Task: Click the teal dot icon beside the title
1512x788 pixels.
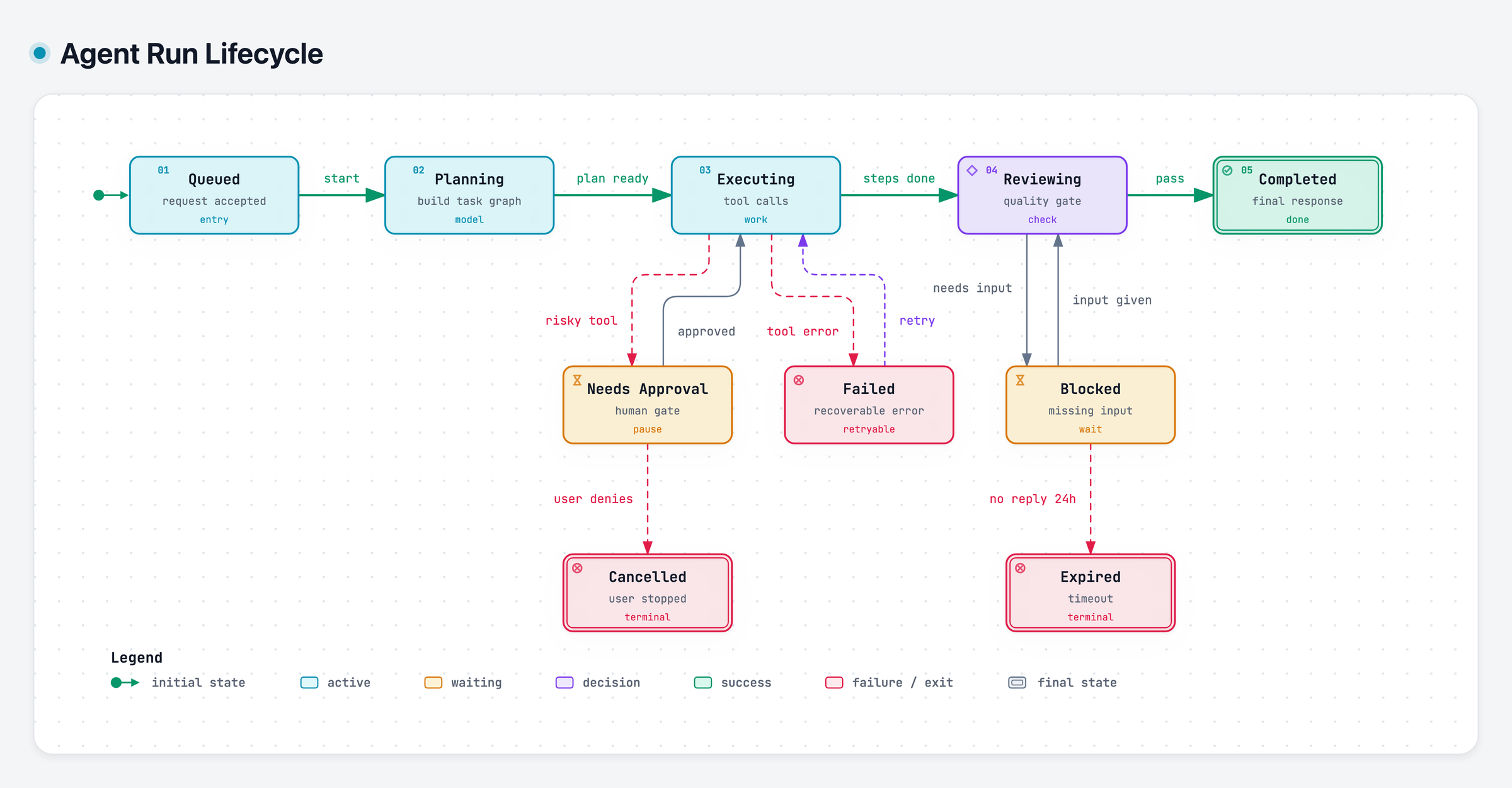Action: [x=40, y=54]
